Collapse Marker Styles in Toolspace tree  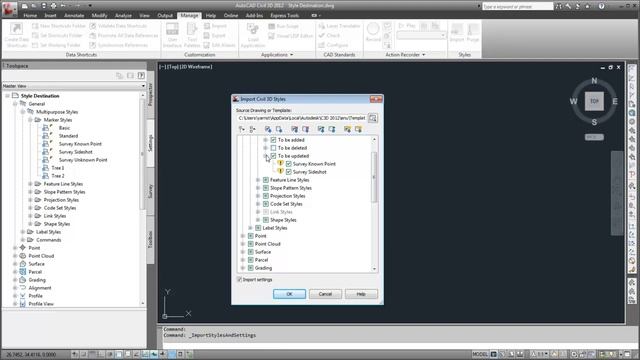click(30, 120)
